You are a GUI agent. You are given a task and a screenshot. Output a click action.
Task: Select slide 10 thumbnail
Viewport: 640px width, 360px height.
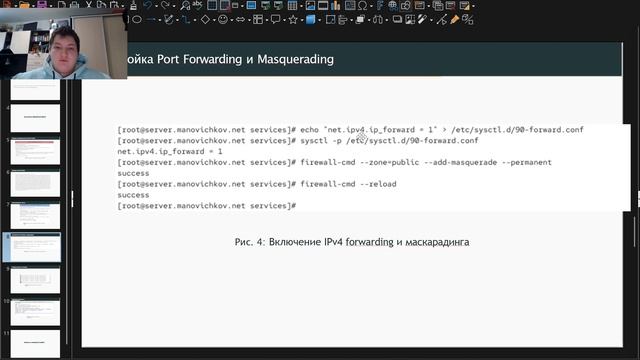click(x=35, y=312)
